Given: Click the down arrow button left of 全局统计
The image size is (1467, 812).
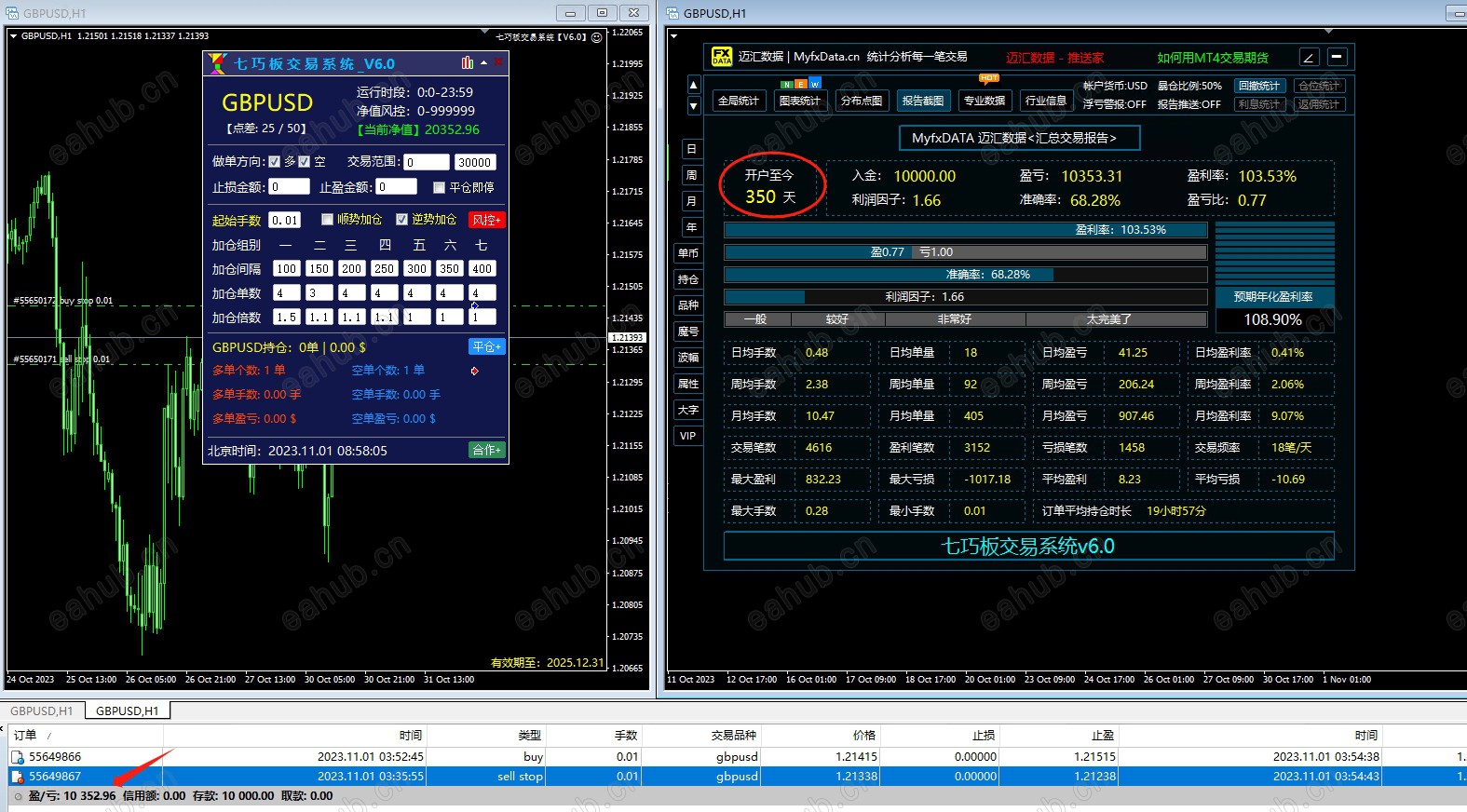Looking at the screenshot, I should [x=693, y=106].
